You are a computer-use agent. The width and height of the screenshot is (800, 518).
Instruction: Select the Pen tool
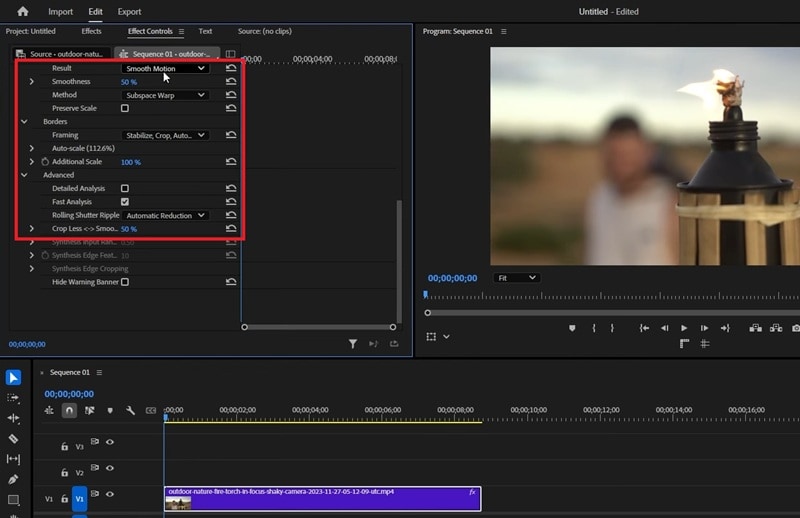click(x=13, y=479)
